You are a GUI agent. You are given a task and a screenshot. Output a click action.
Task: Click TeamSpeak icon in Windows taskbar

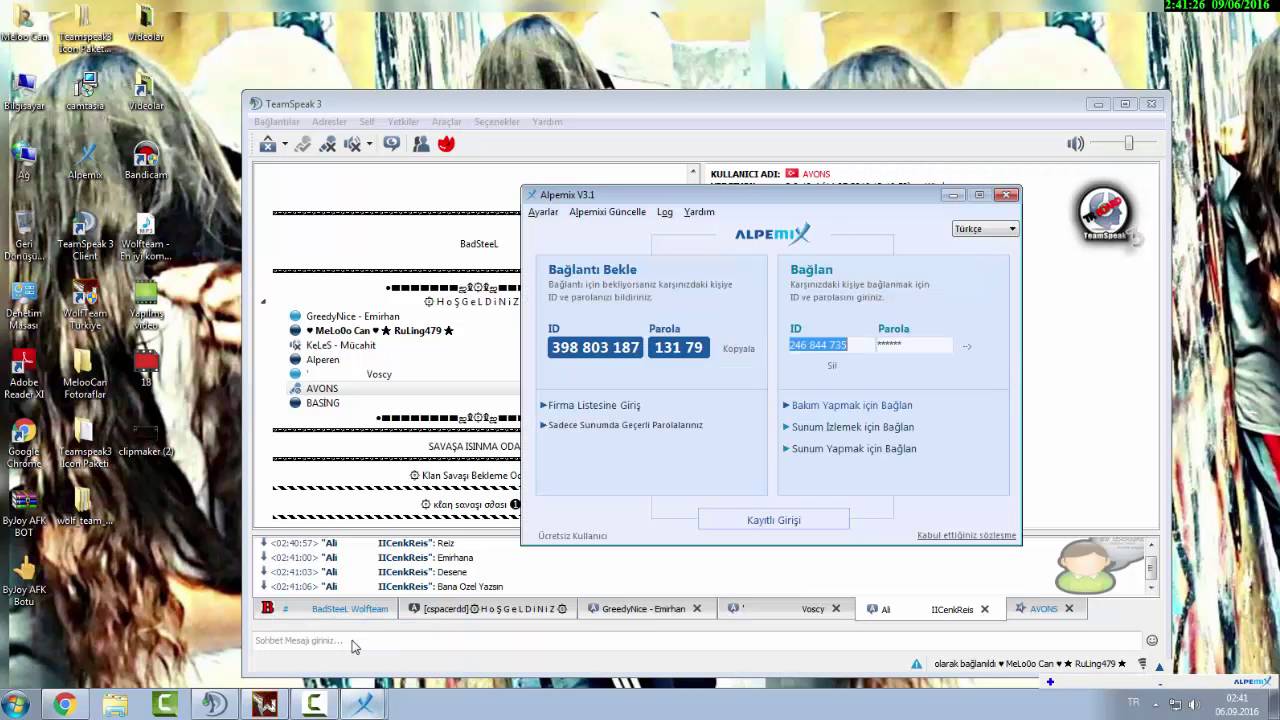215,705
